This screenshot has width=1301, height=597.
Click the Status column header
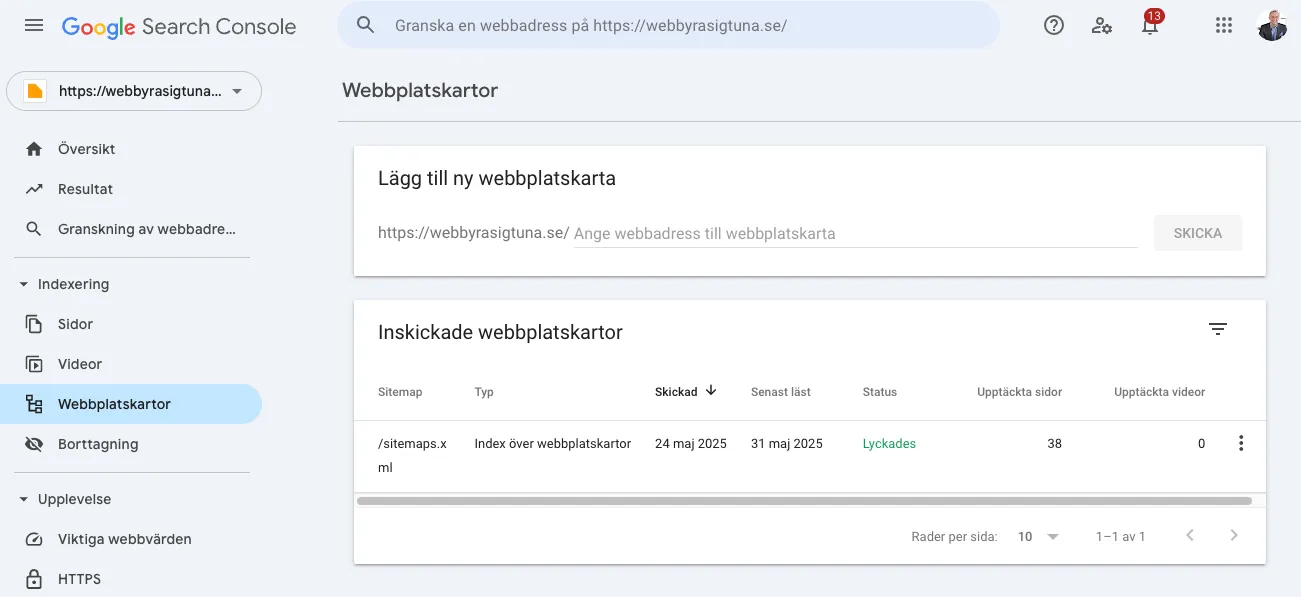pos(880,392)
